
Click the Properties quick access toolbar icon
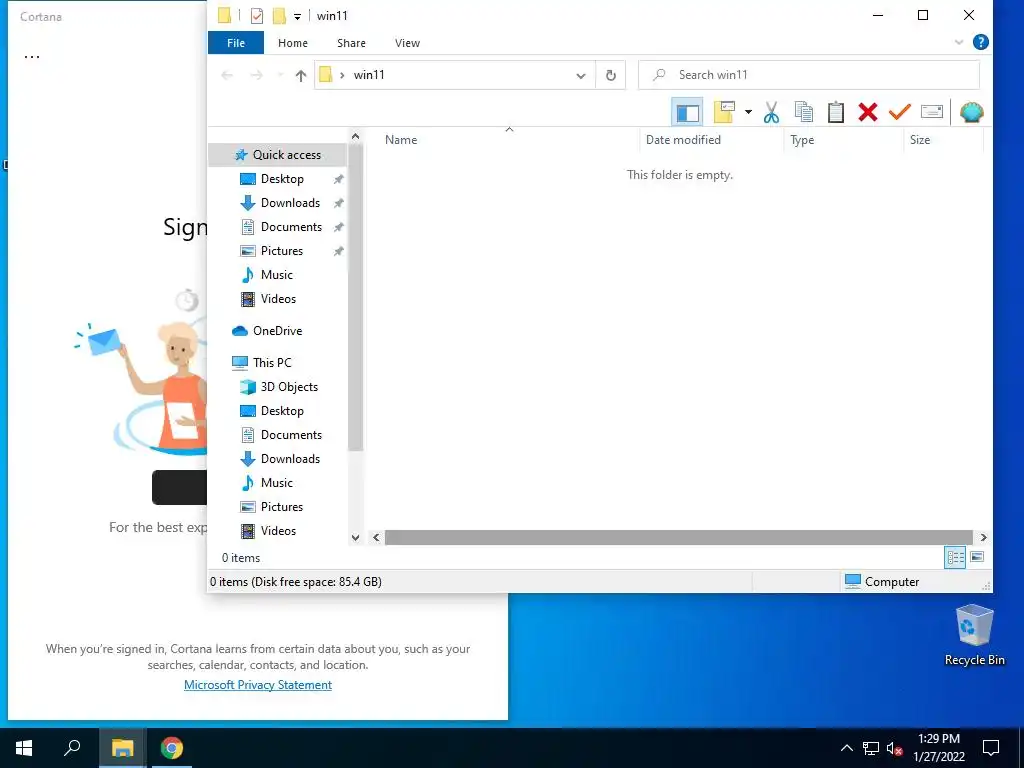point(257,16)
